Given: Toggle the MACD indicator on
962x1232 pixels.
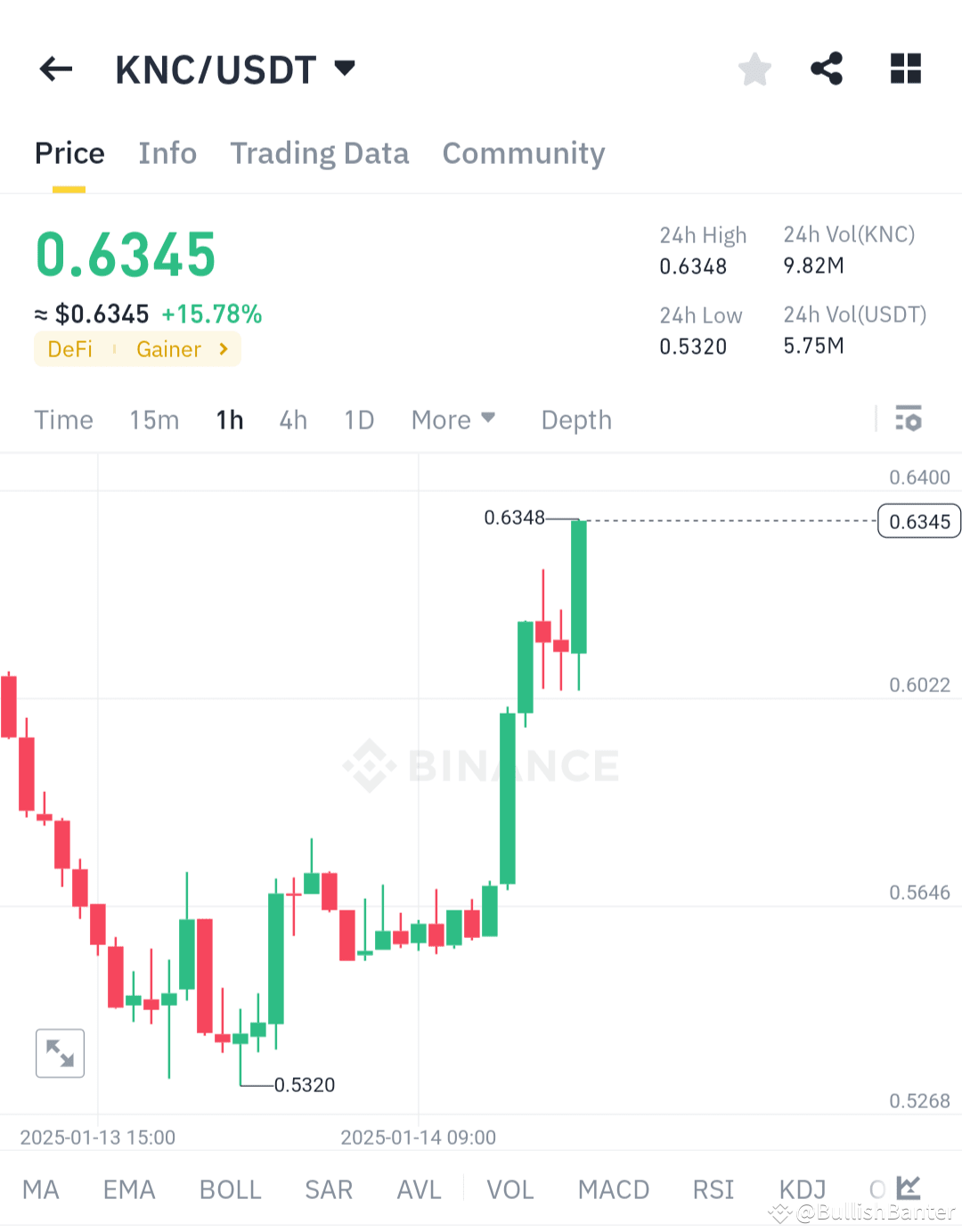Looking at the screenshot, I should pos(613,1188).
